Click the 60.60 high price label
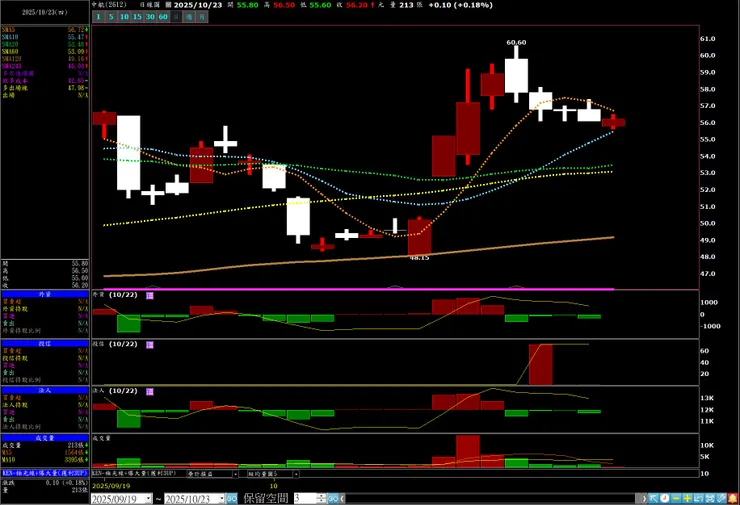This screenshot has width=740, height=505. (516, 42)
